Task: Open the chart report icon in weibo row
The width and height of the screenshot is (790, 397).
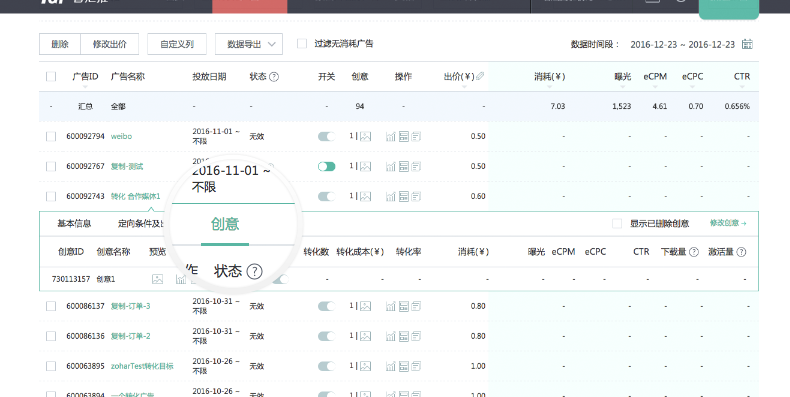Action: pos(390,137)
